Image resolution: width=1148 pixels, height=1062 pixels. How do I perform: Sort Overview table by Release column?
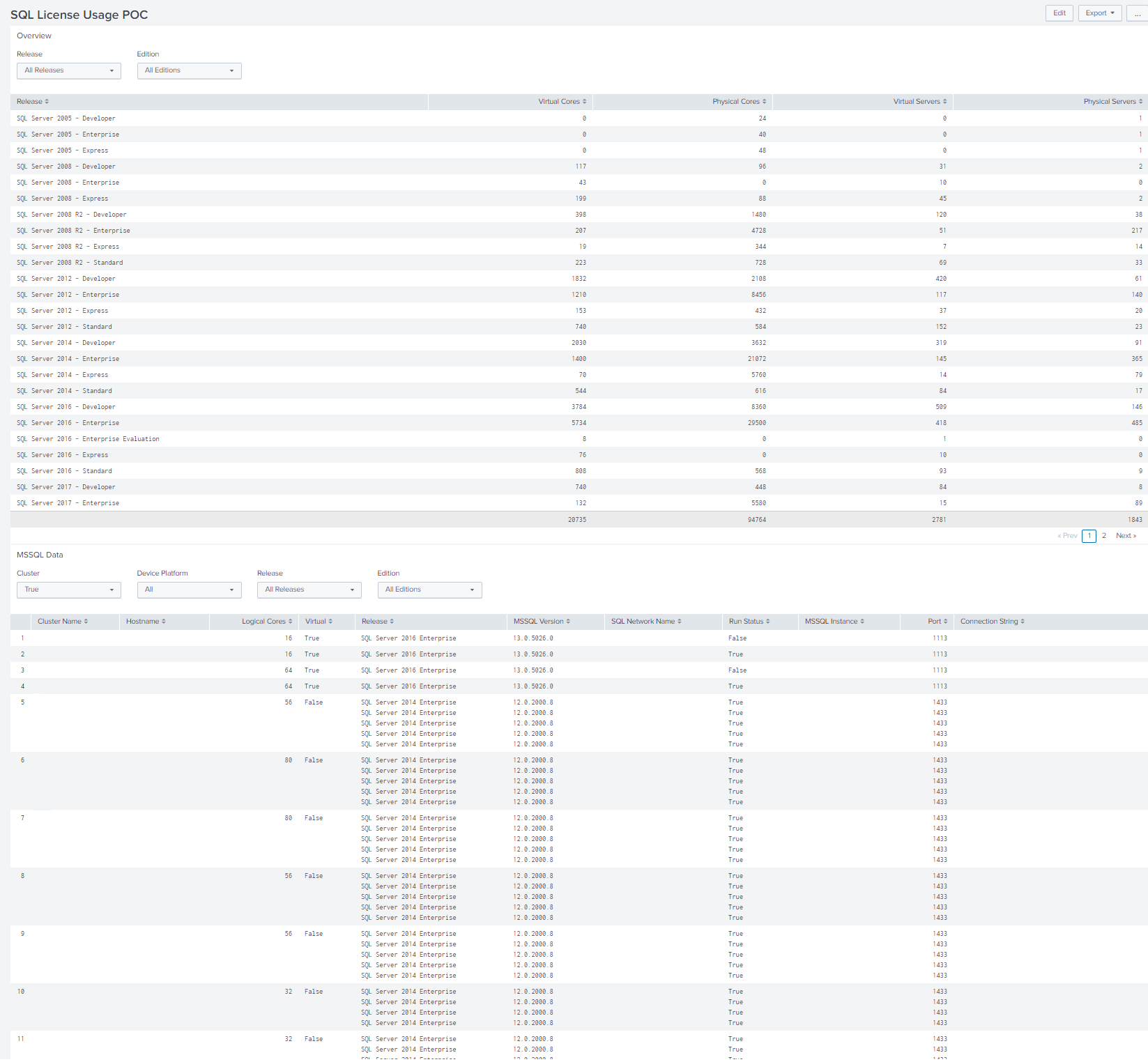coord(33,102)
